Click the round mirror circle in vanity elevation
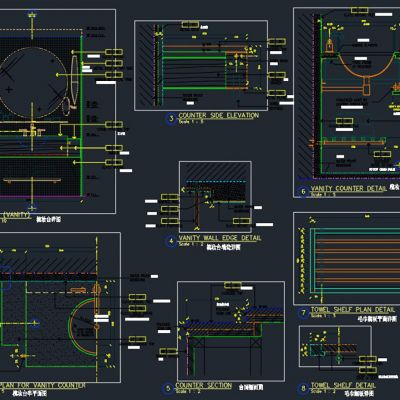Screen dimensions: 400x400 (31, 83)
